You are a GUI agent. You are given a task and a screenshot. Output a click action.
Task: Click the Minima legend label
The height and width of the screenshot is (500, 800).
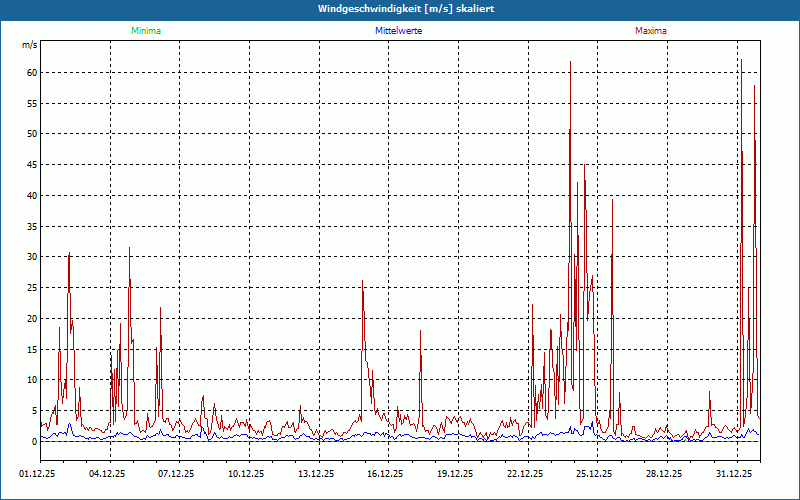coord(146,31)
